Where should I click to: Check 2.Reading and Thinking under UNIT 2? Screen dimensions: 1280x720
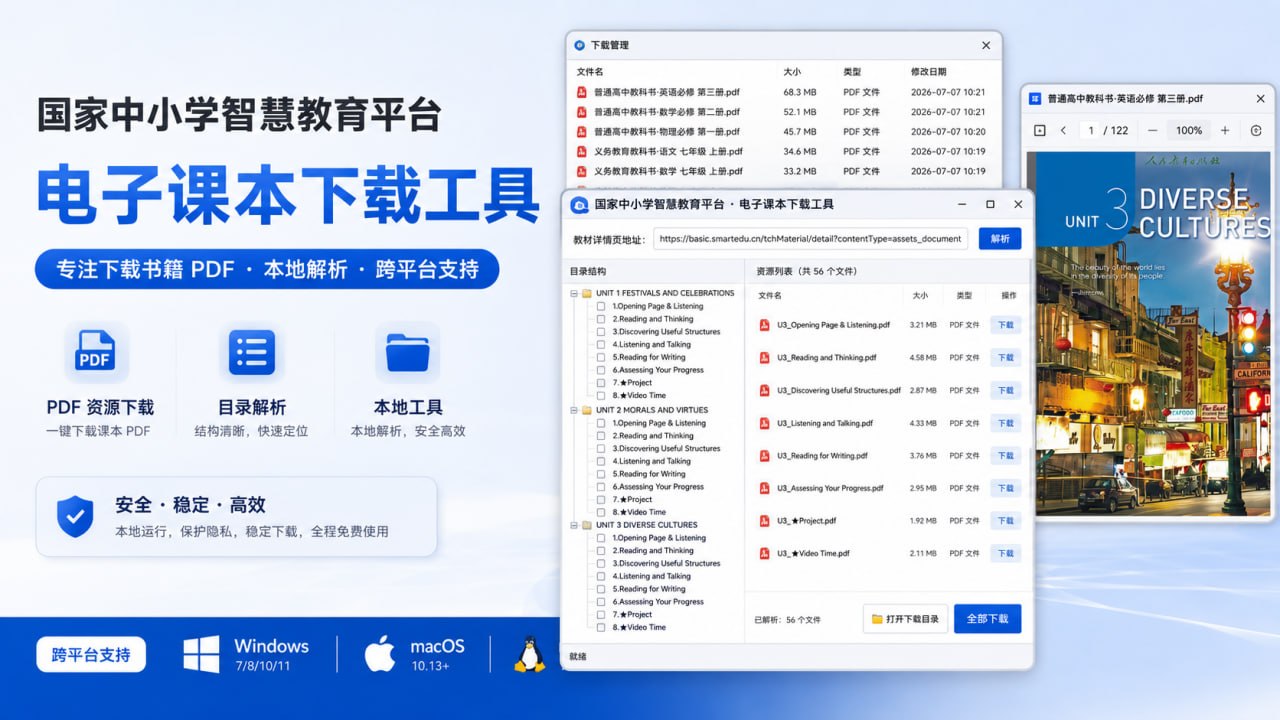601,436
